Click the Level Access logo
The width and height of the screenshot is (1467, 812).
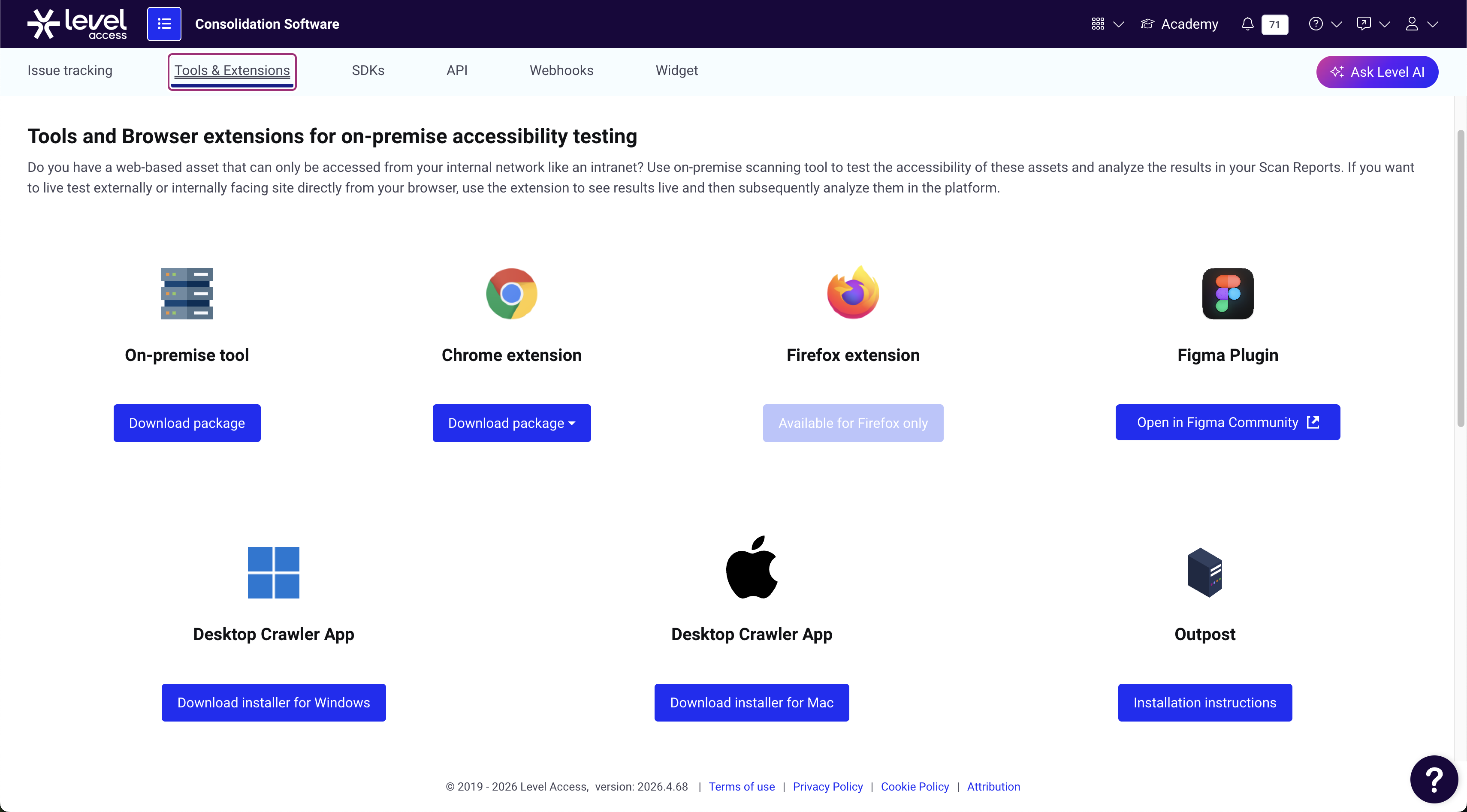[77, 24]
